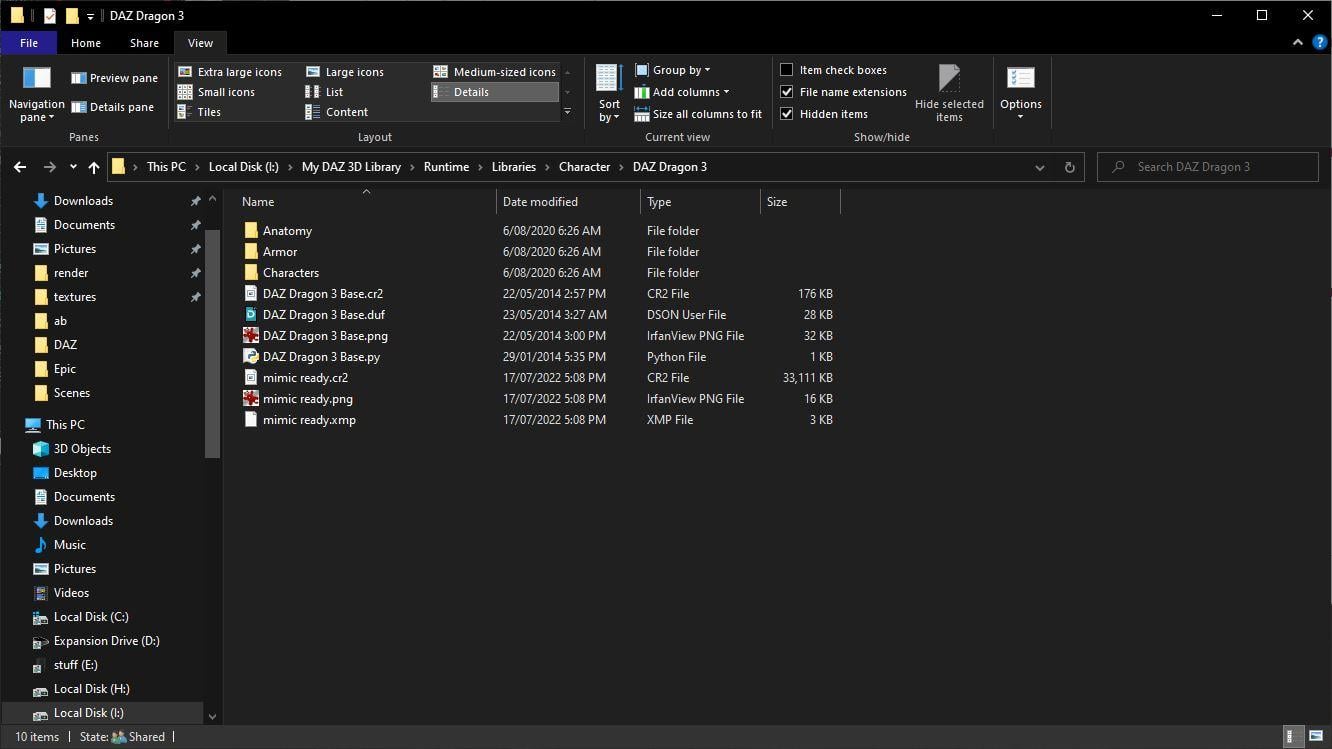Navigate to Character in address bar

[584, 167]
